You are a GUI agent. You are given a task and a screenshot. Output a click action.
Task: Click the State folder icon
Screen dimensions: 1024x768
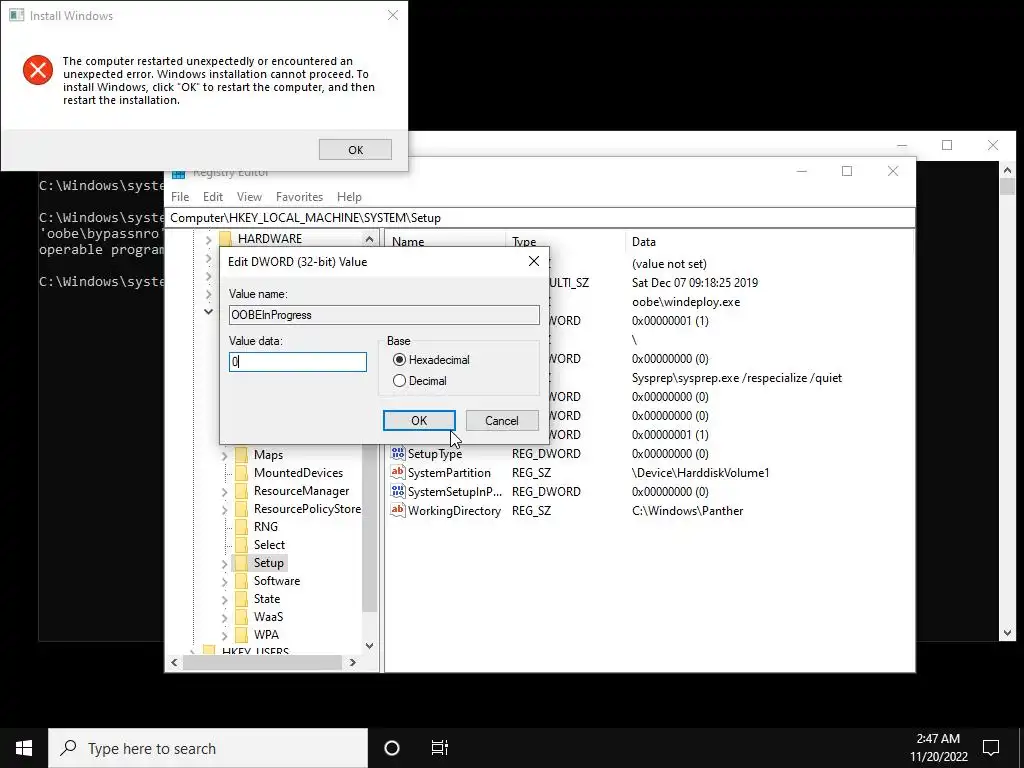pos(241,599)
